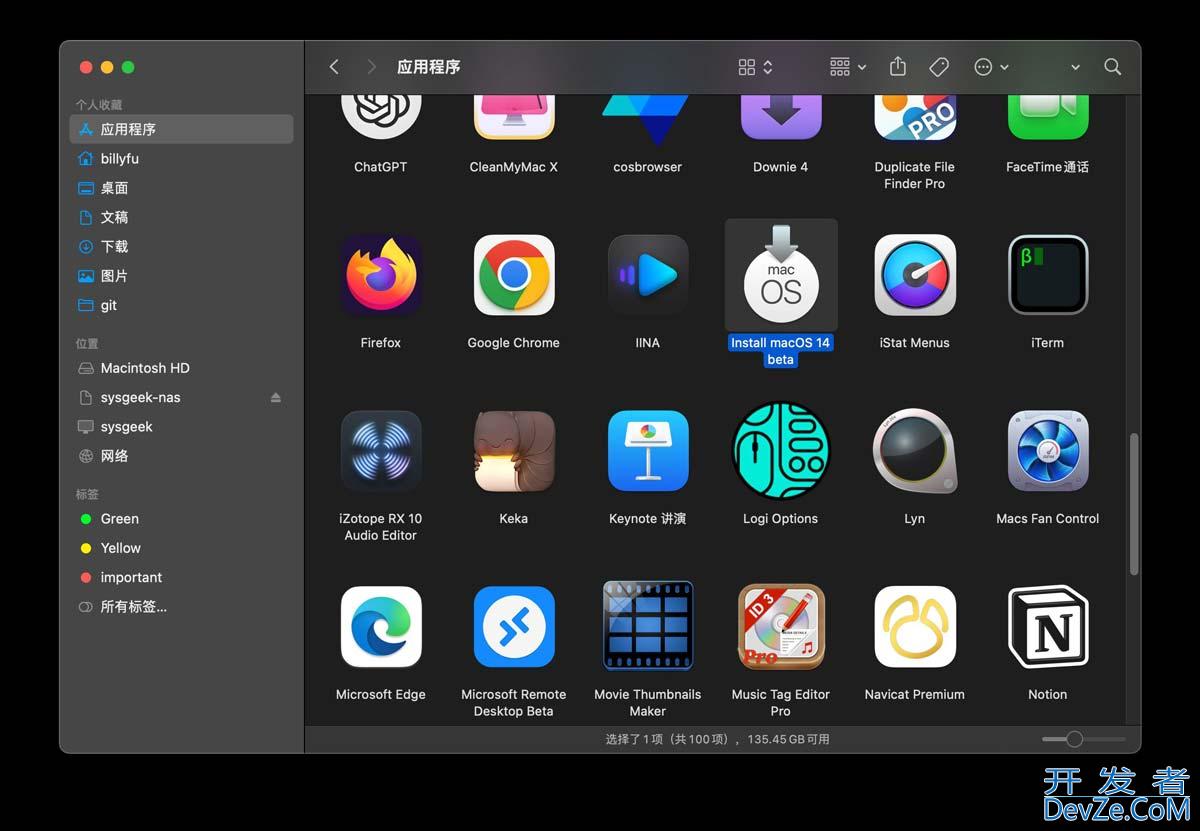Click the Finder window vertical scrollbar
Viewport: 1200px width, 831px height.
[x=1134, y=504]
